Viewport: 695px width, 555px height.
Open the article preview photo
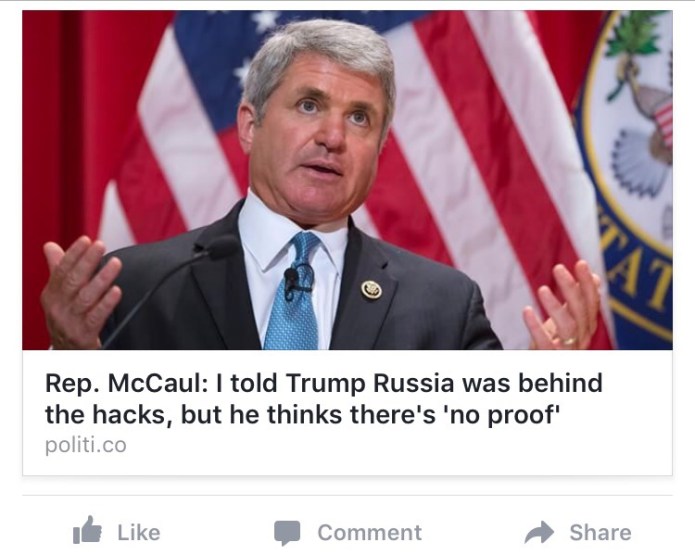point(348,180)
